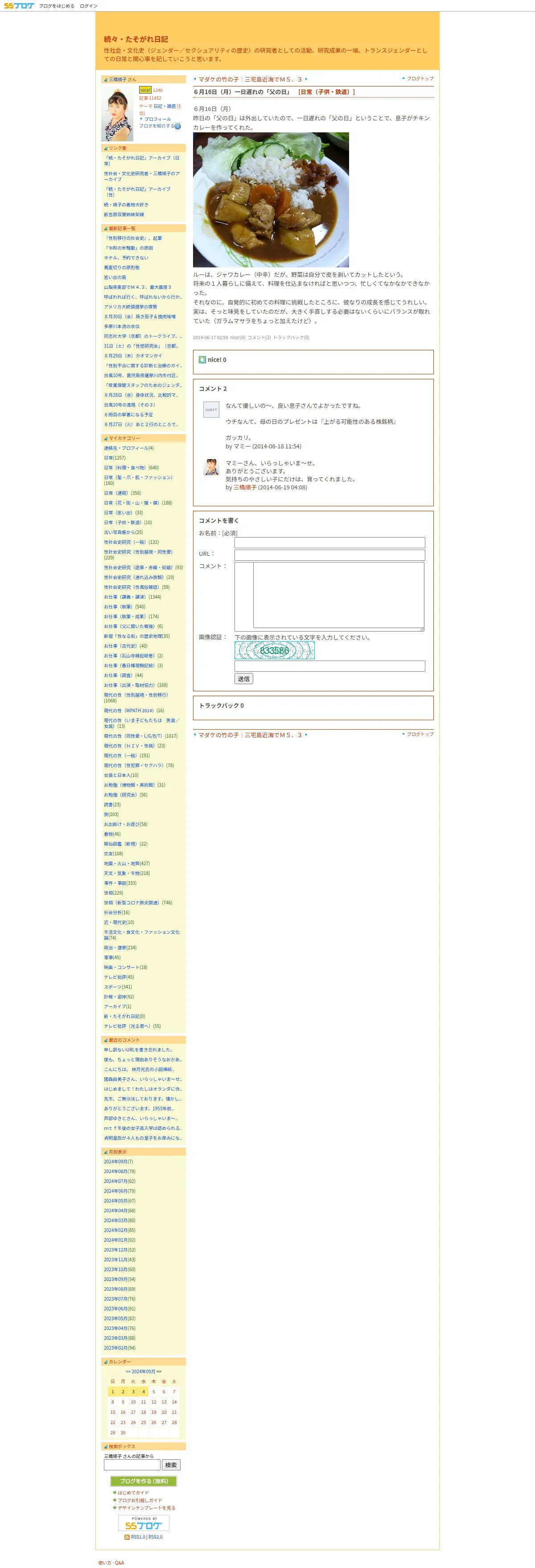Open recent article ホテル、予約できない
Image resolution: width=535 pixels, height=1568 pixels.
point(126,258)
